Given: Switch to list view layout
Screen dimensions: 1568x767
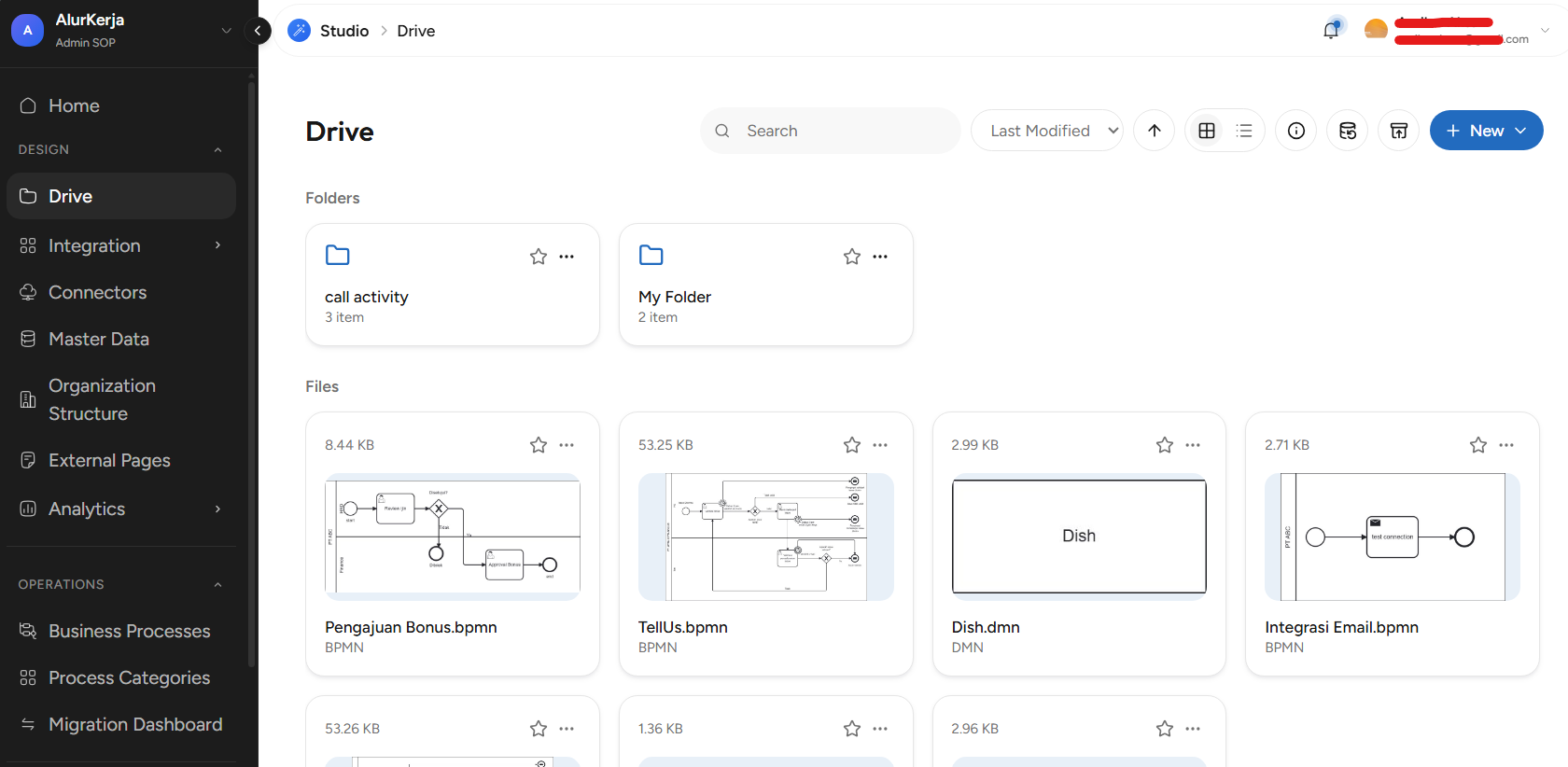Looking at the screenshot, I should pos(1244,131).
